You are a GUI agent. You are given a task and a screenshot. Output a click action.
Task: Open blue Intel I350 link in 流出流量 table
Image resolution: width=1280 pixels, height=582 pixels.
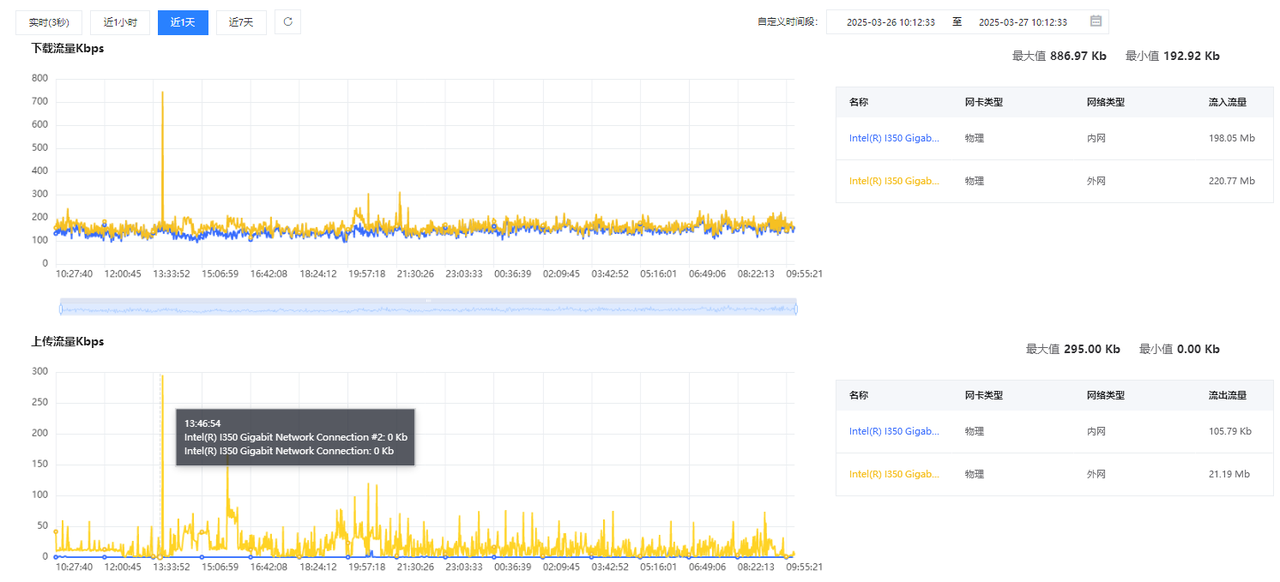(893, 431)
